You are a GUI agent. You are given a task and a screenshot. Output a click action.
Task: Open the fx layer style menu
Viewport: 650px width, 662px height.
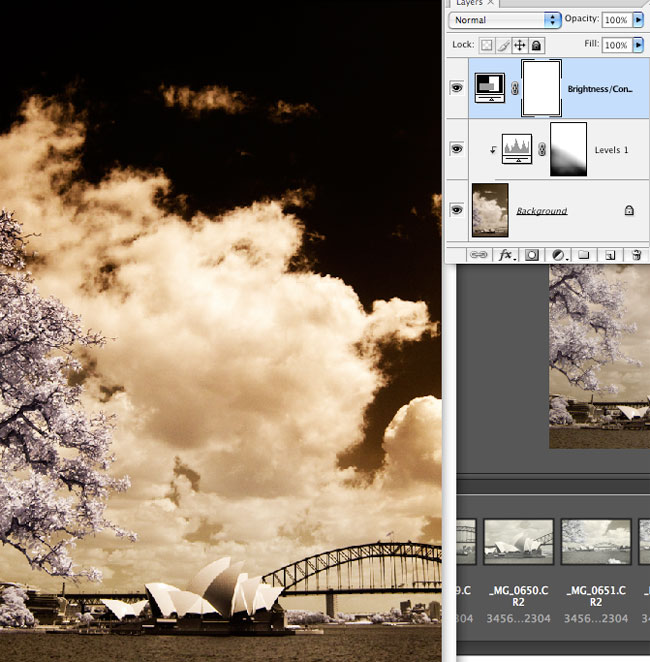[x=505, y=255]
